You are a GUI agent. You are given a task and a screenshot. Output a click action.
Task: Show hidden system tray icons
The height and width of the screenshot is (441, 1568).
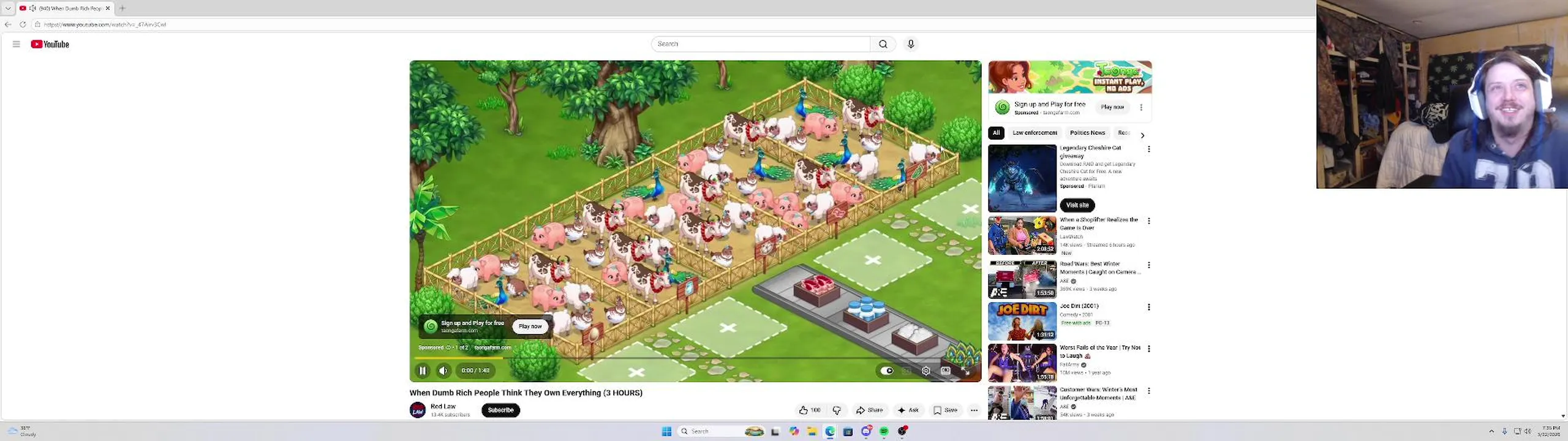[x=1491, y=431]
